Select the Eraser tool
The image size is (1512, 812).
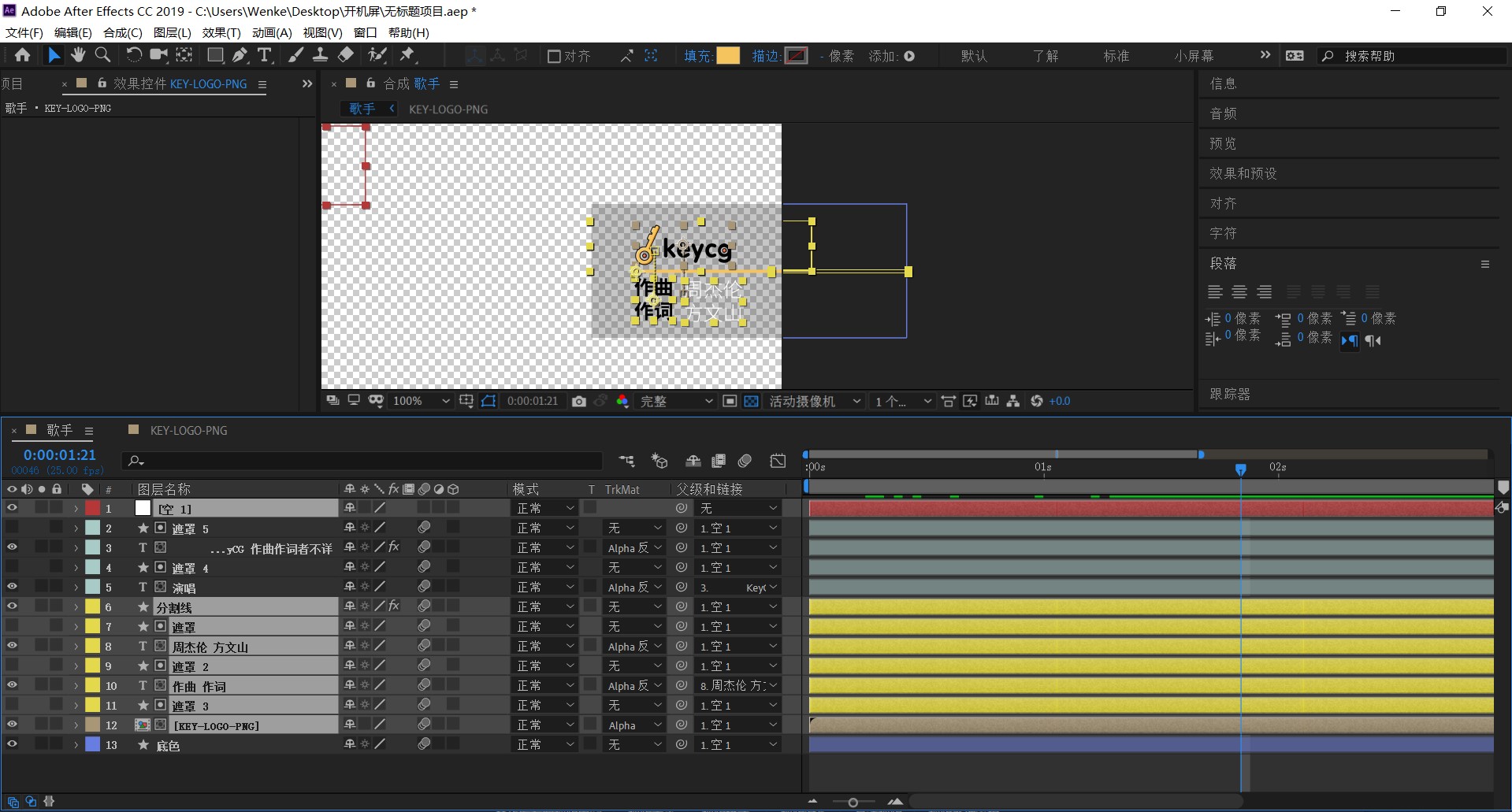pyautogui.click(x=345, y=55)
